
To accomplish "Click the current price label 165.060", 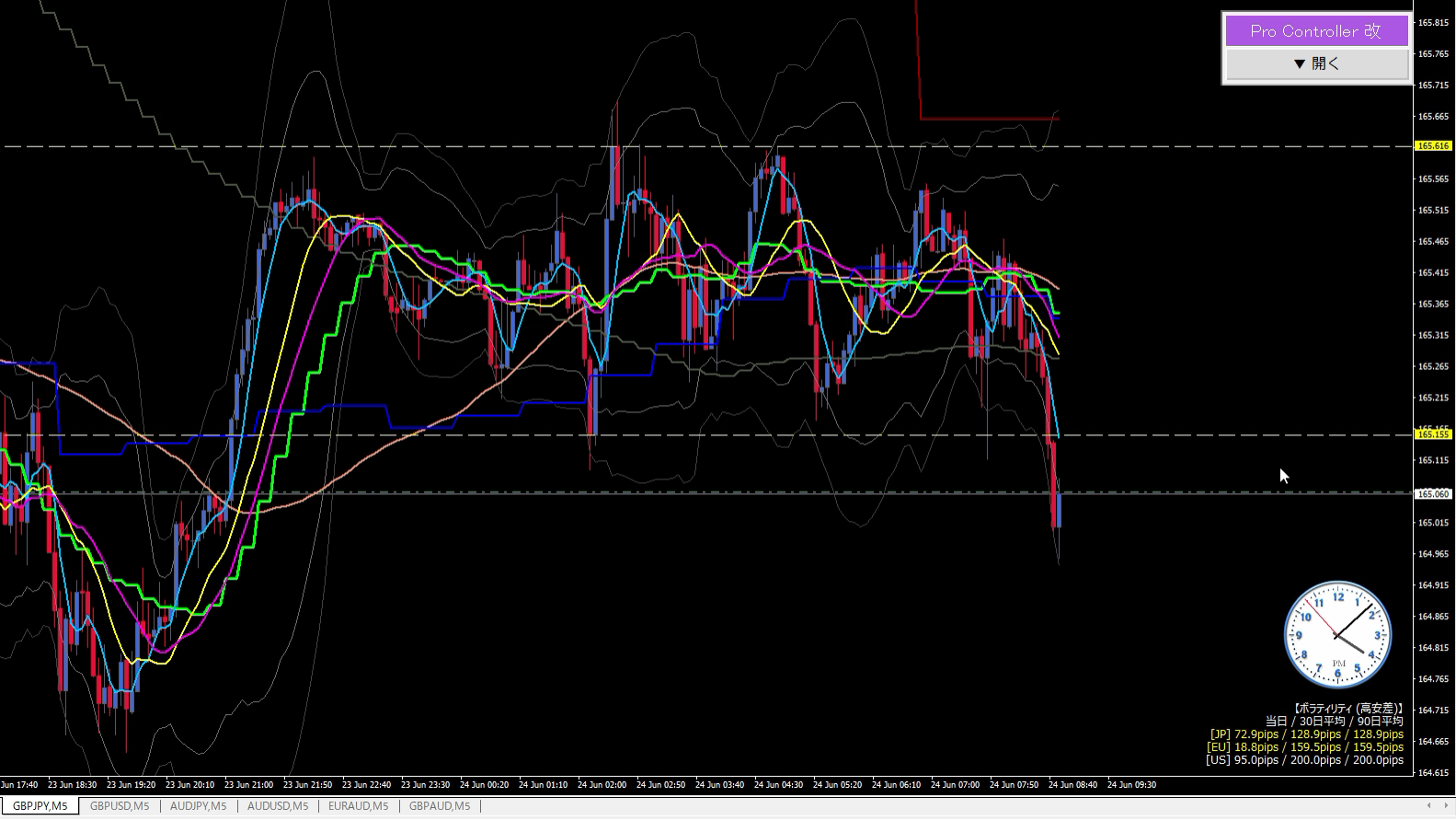I will [x=1433, y=494].
